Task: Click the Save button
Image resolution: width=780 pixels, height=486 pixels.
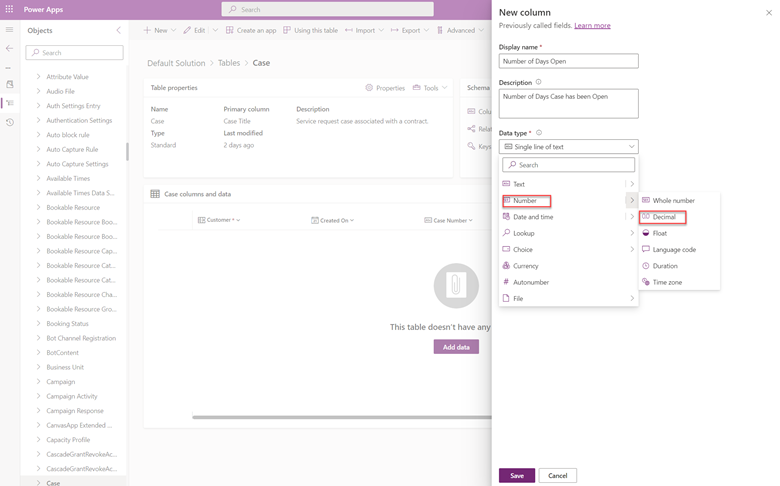Action: [x=516, y=475]
